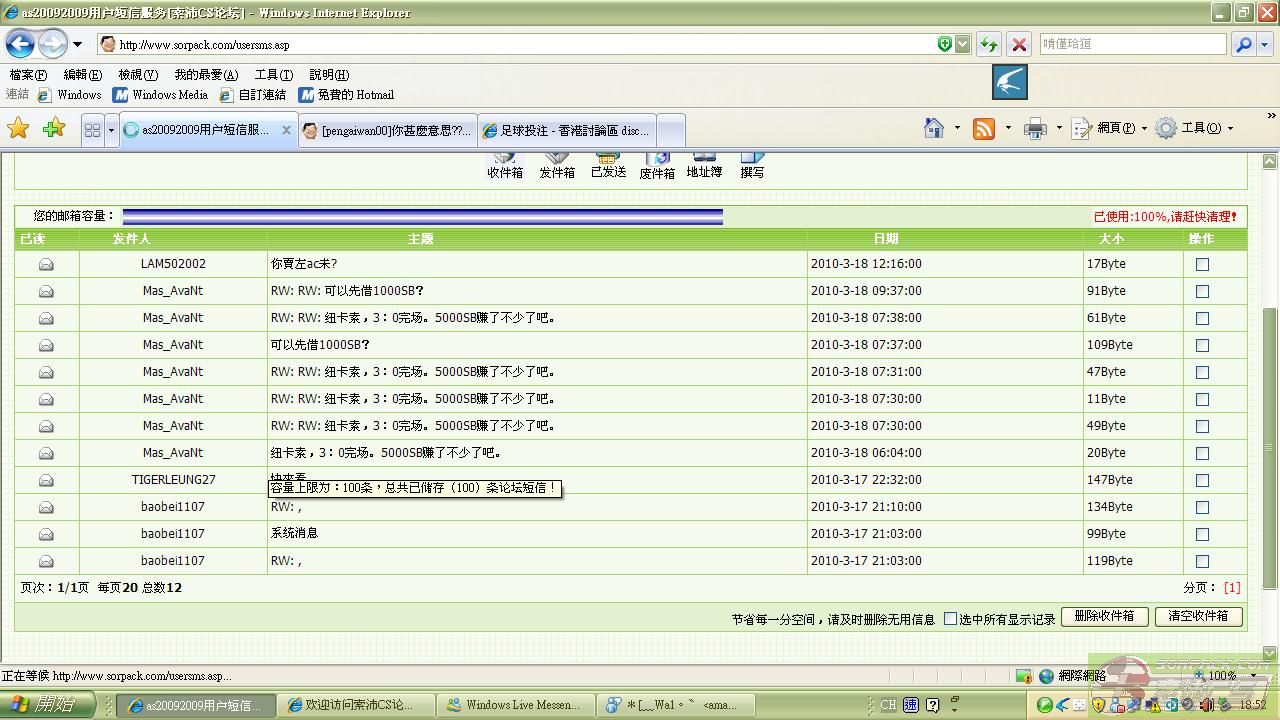1280x720 pixels.
Task: Click the 清空收件箱 button
Action: pos(1198,617)
